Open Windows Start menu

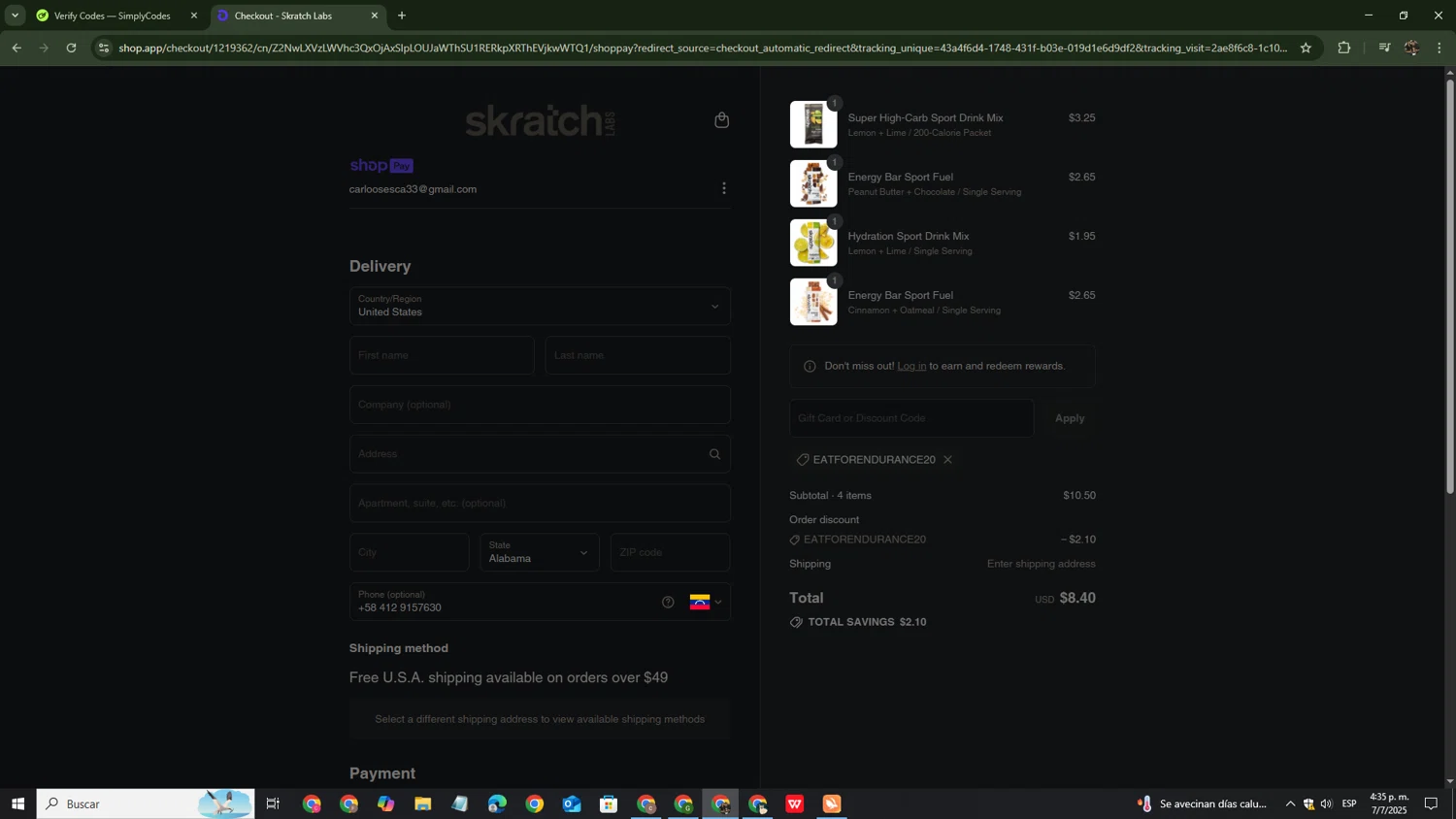click(x=17, y=803)
